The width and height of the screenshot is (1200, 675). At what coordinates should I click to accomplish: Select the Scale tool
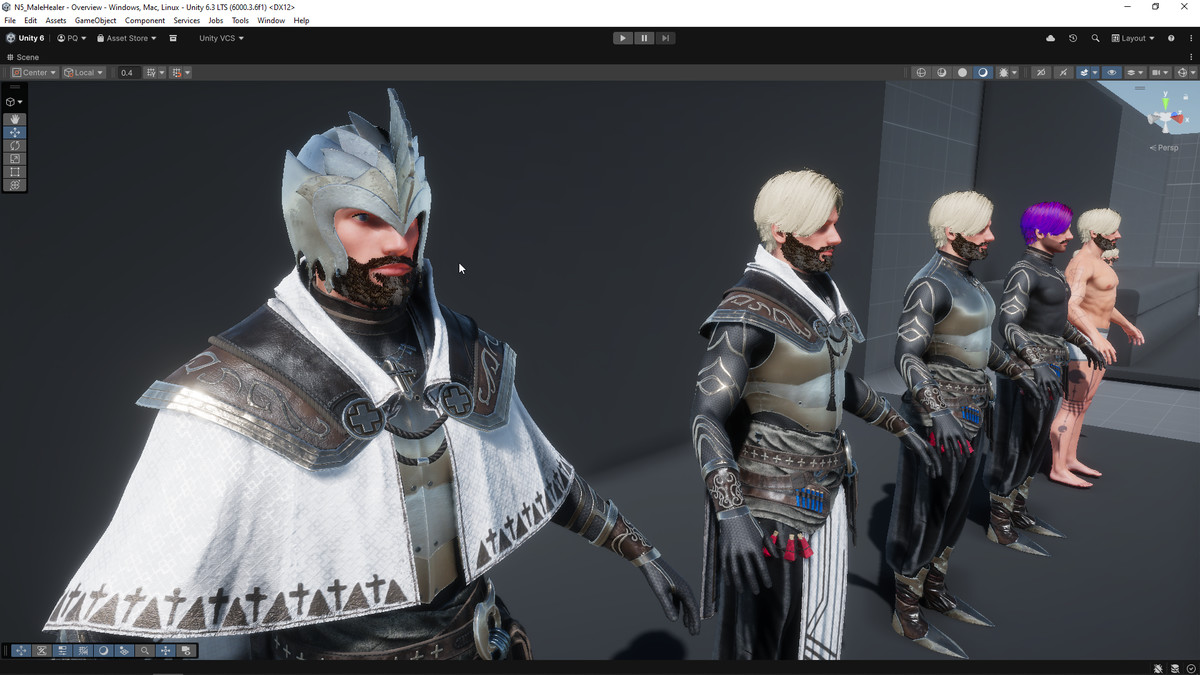point(15,159)
